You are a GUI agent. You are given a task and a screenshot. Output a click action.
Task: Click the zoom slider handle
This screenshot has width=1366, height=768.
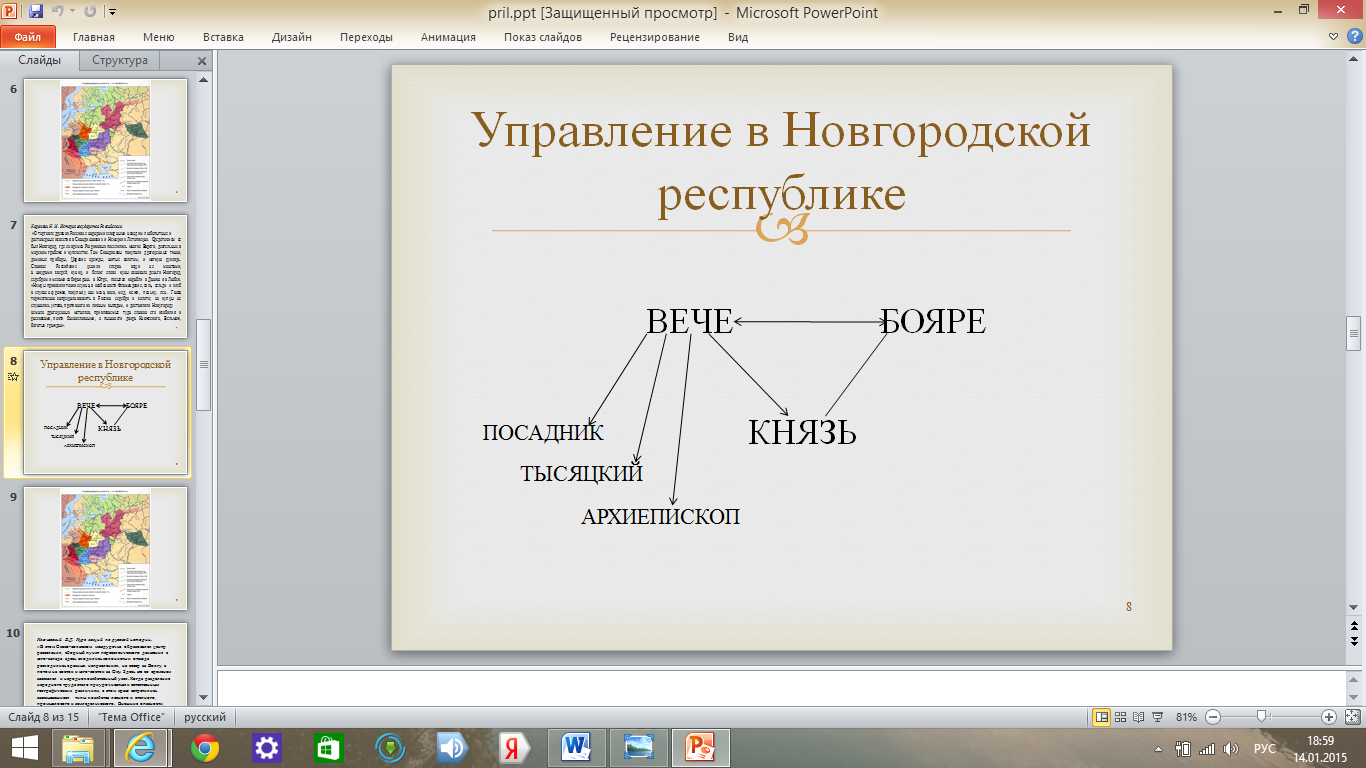(x=1262, y=717)
